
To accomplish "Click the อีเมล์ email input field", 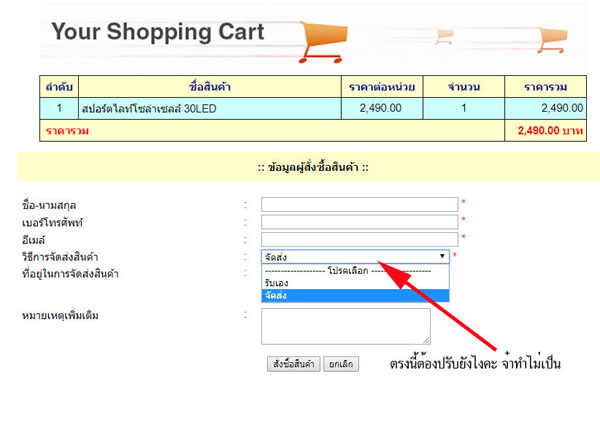I will pos(359,240).
